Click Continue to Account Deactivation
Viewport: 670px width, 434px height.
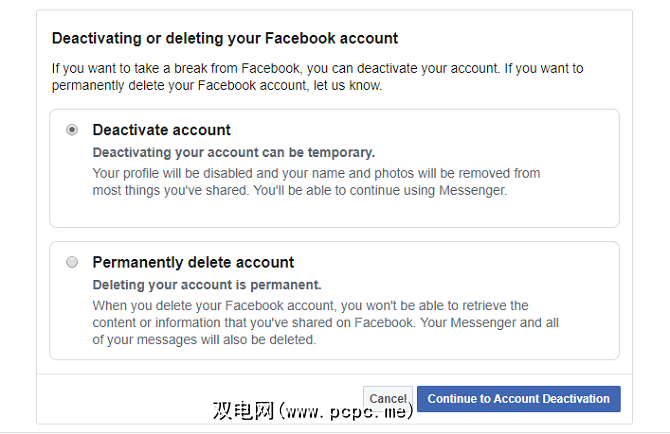(518, 399)
